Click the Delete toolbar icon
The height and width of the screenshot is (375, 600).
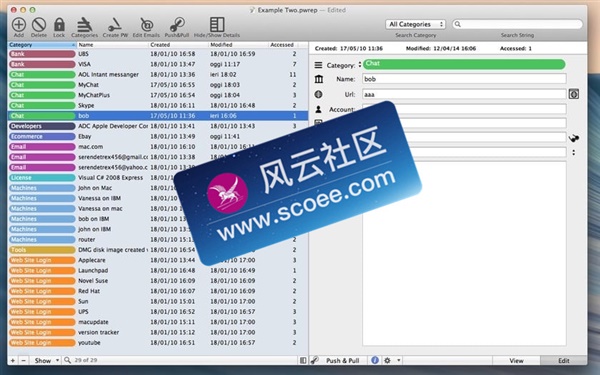point(39,24)
